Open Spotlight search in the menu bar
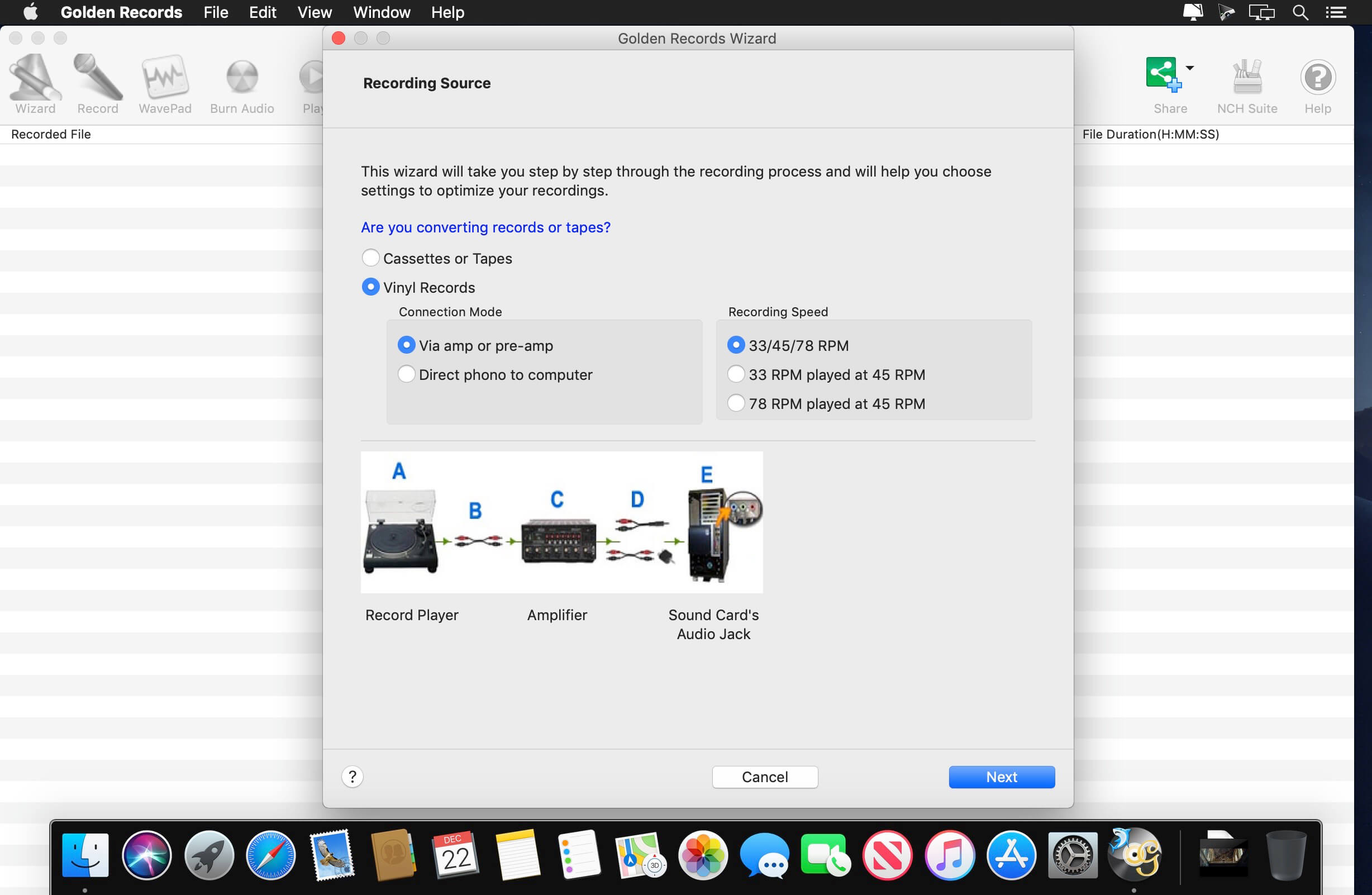Screen dimensions: 1372x895 (x=1300, y=12)
